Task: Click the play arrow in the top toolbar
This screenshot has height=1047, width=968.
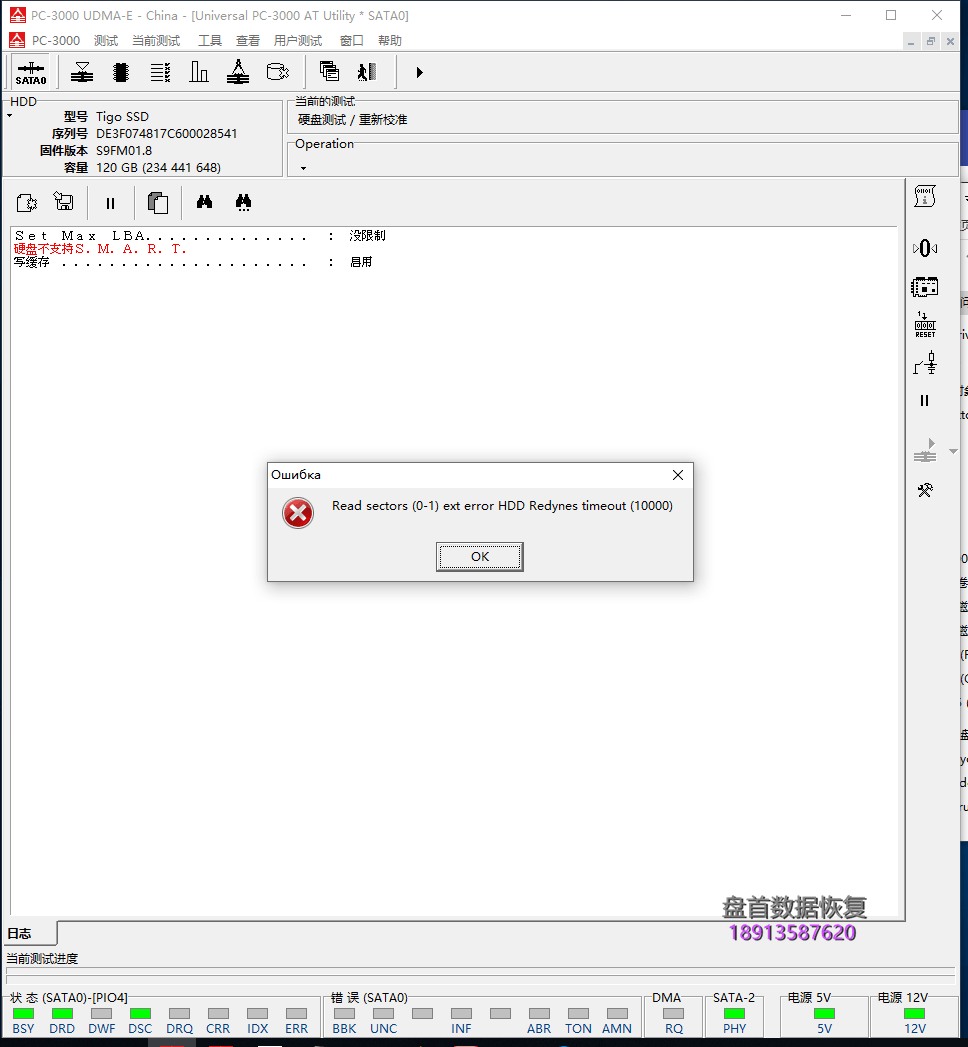Action: pos(419,72)
